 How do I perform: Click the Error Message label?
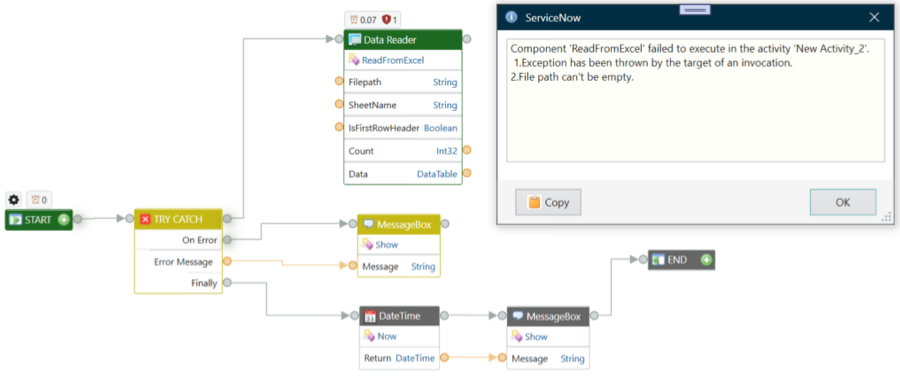pyautogui.click(x=183, y=262)
